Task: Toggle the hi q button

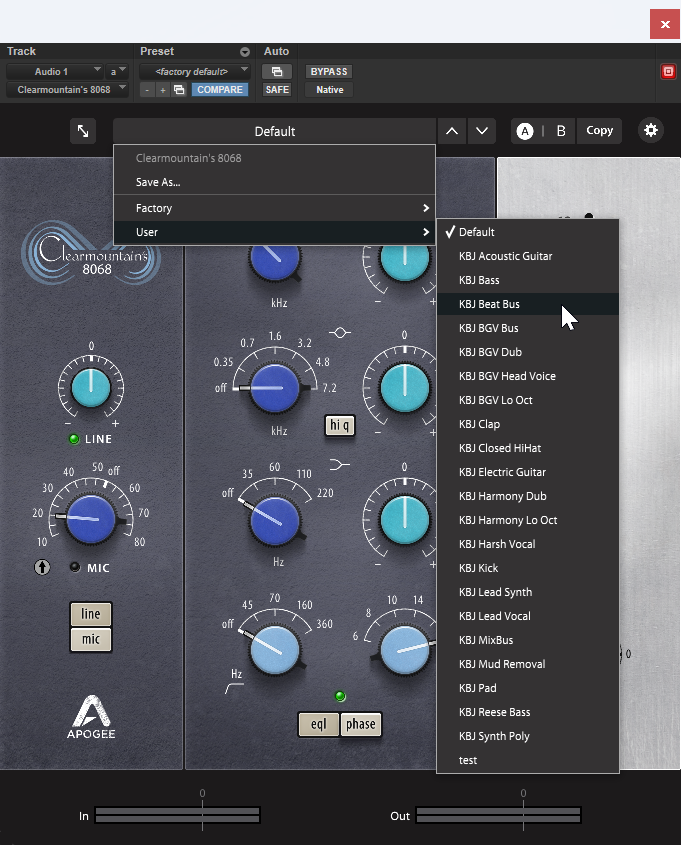Action: [339, 426]
